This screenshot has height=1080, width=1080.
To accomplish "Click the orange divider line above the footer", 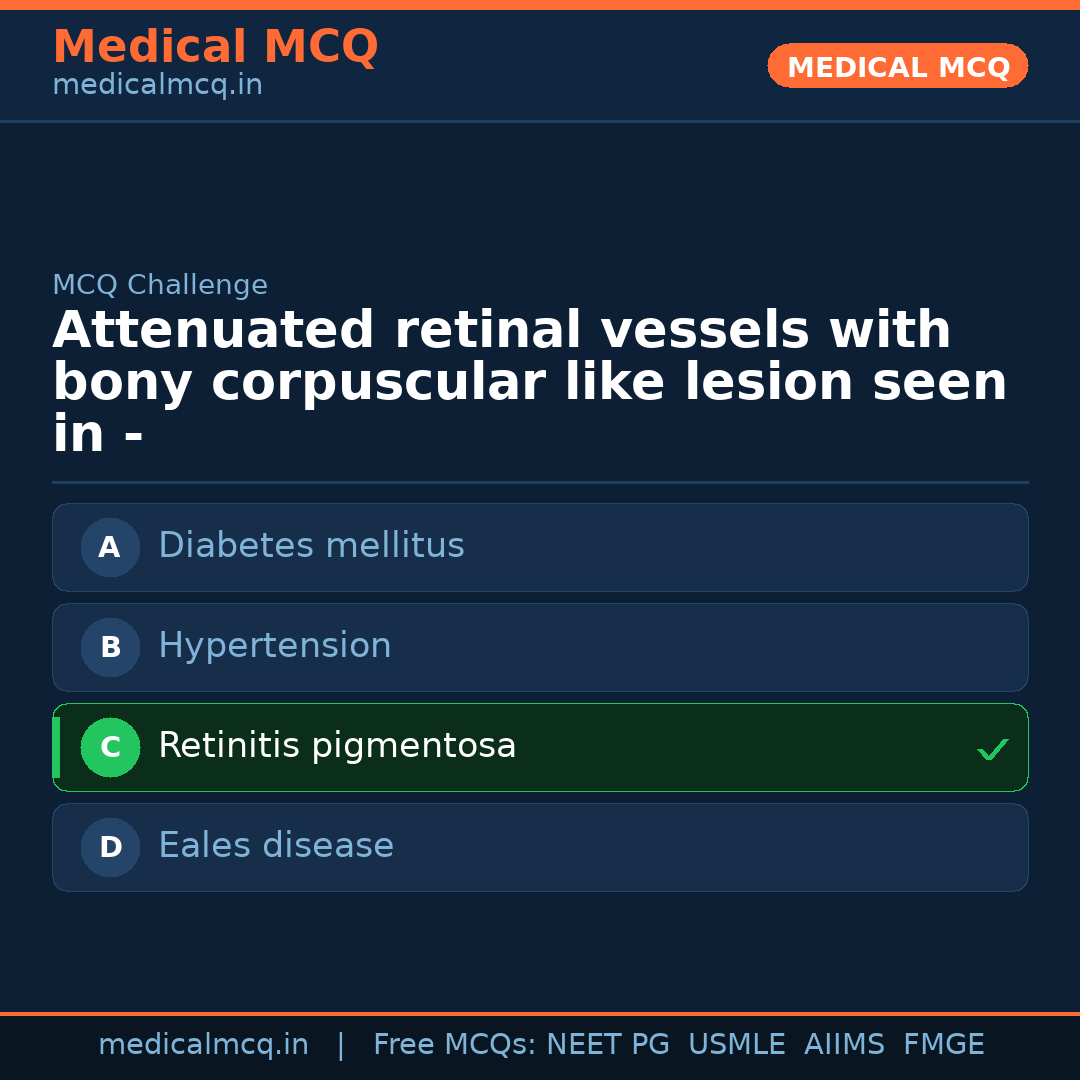I will [540, 1013].
